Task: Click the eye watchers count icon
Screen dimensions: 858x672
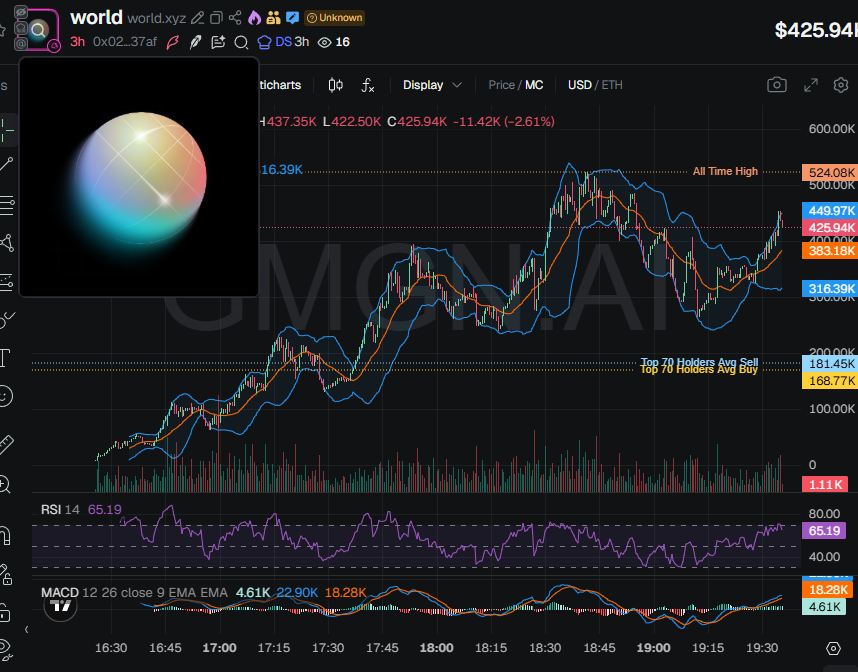Action: (324, 42)
